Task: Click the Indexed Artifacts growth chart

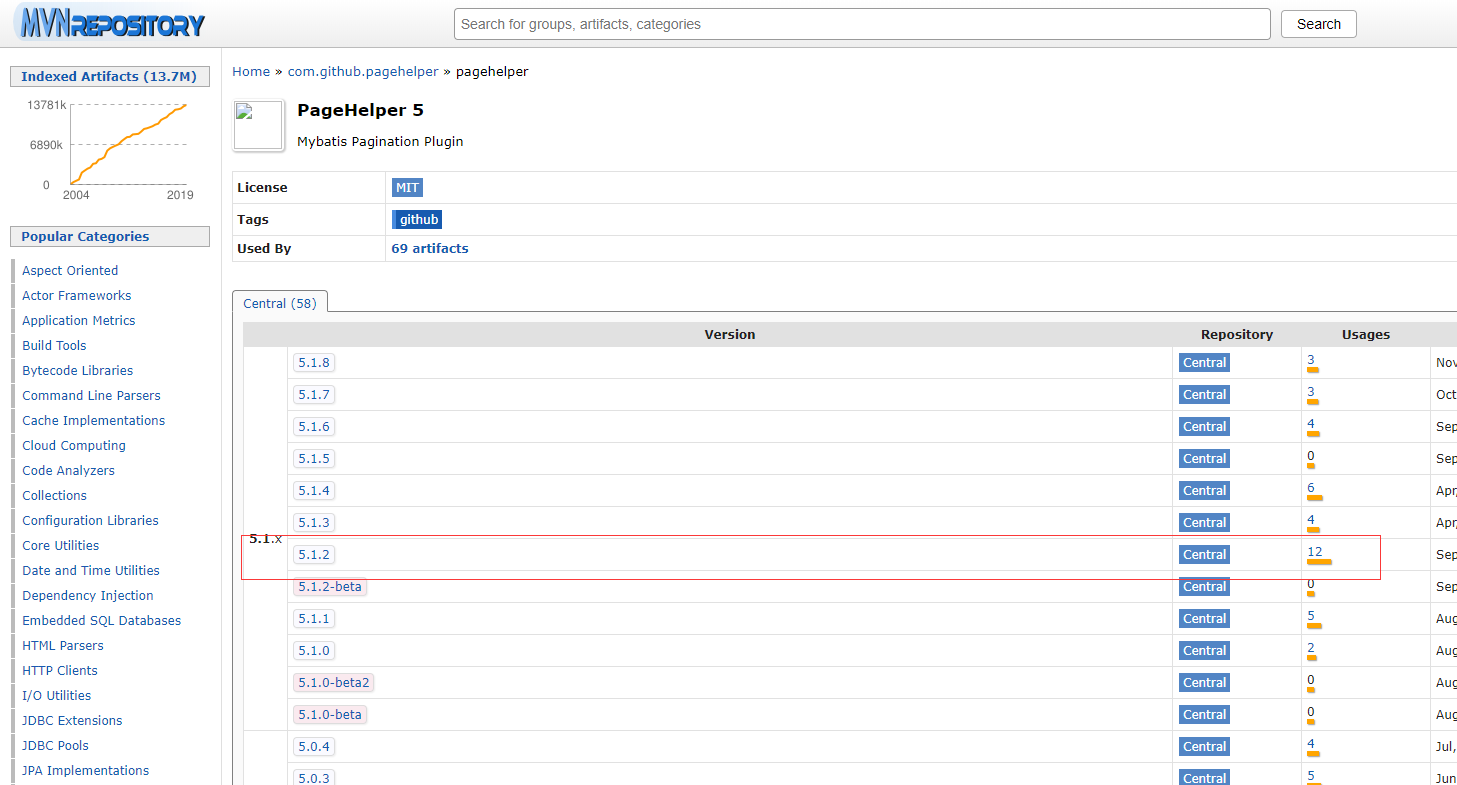Action: pos(109,148)
